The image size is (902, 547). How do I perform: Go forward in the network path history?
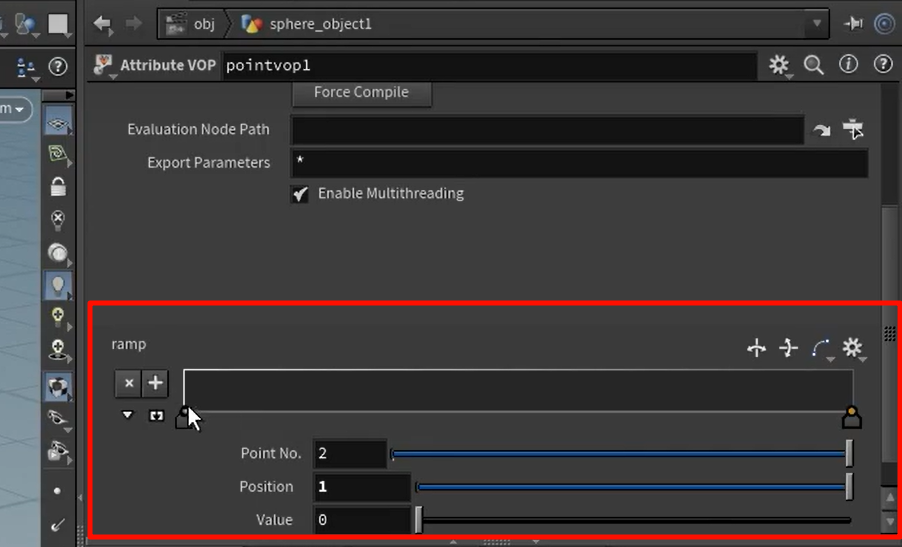(x=133, y=24)
